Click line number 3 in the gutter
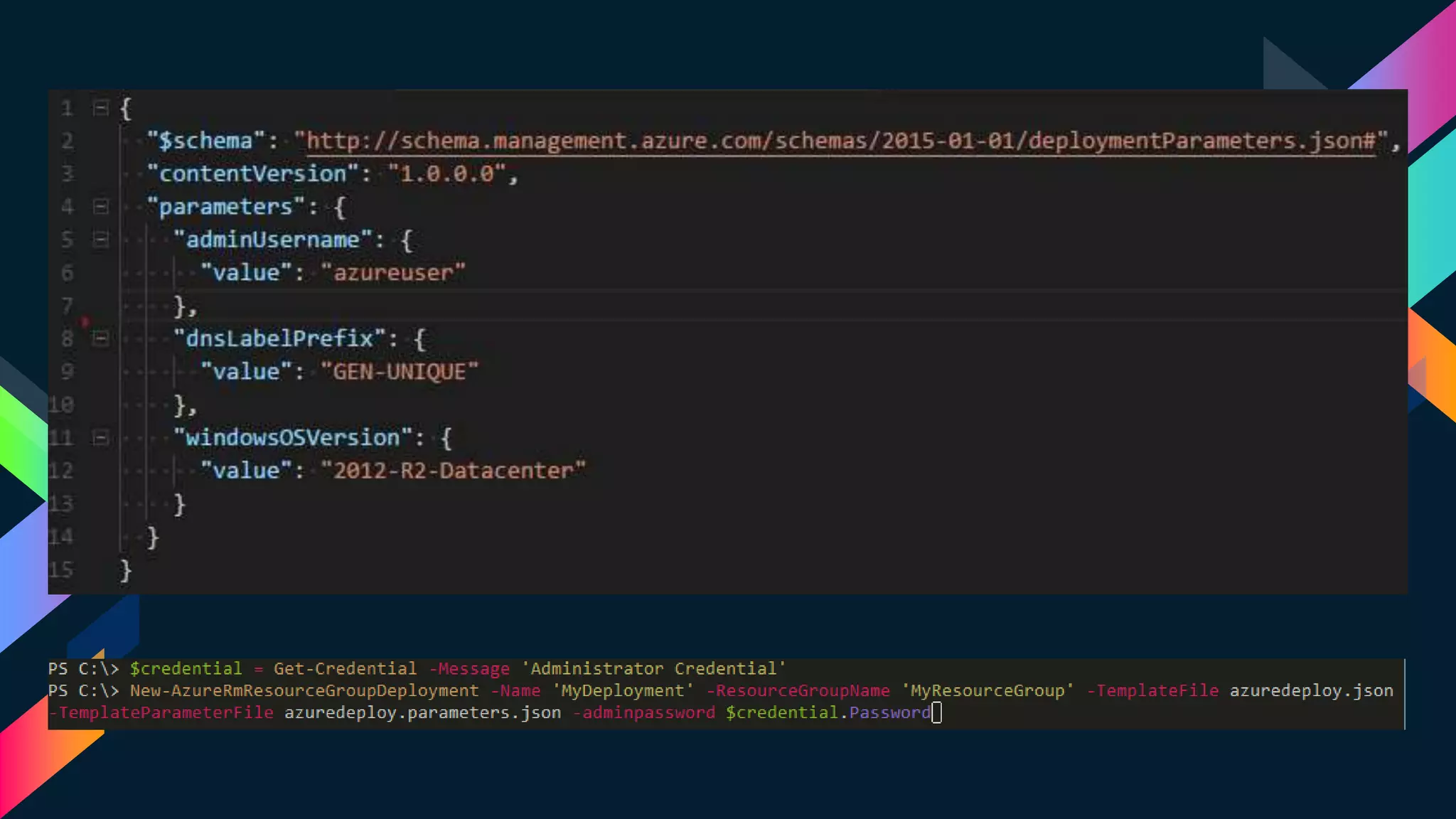This screenshot has width=1456, height=819. pyautogui.click(x=68, y=173)
